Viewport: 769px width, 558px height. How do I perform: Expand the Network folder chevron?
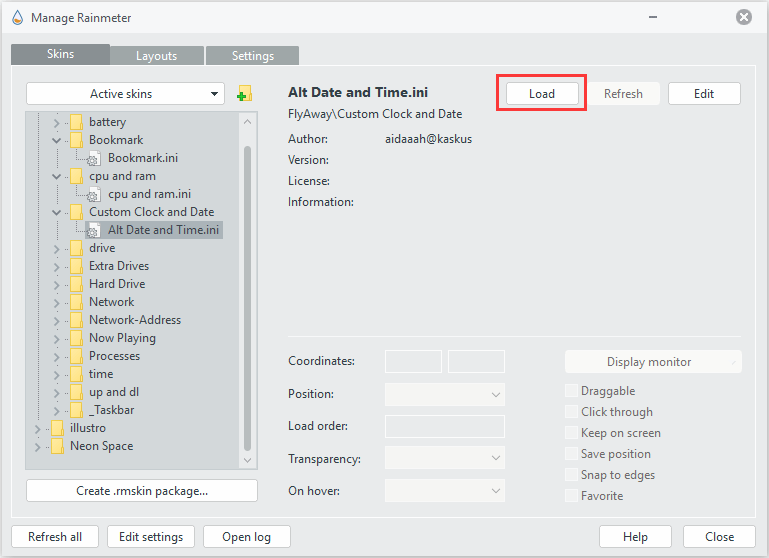coord(56,303)
